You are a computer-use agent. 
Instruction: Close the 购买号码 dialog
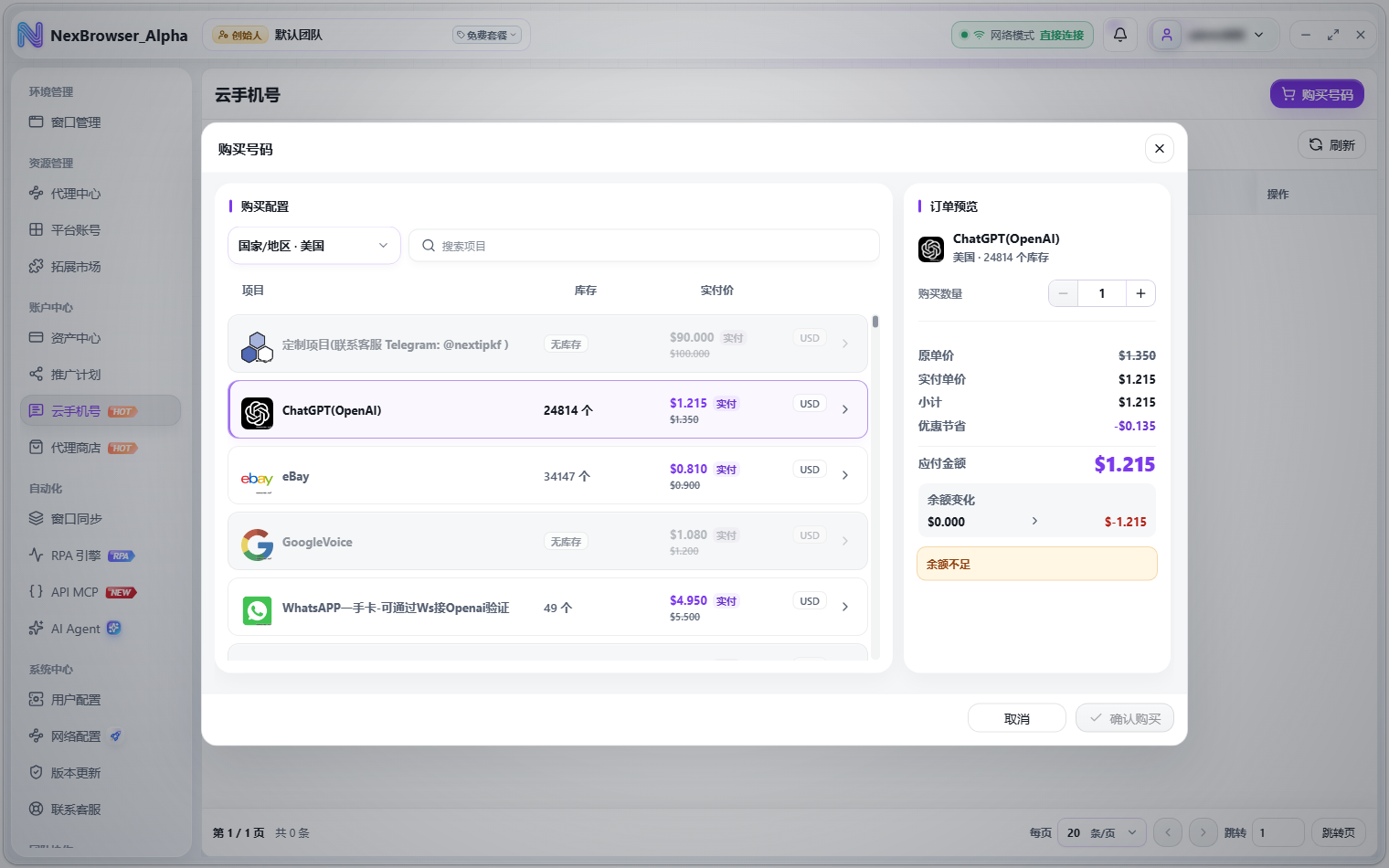point(1160,149)
